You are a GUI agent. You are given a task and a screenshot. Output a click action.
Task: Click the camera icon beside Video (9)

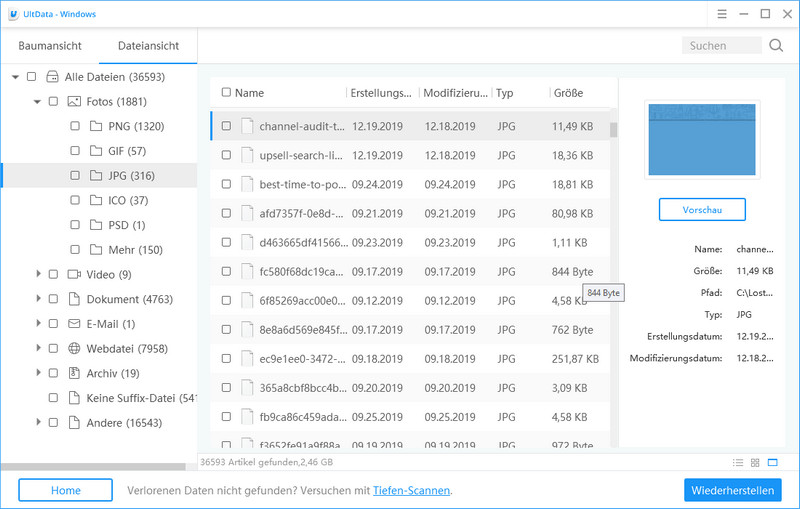pos(74,274)
